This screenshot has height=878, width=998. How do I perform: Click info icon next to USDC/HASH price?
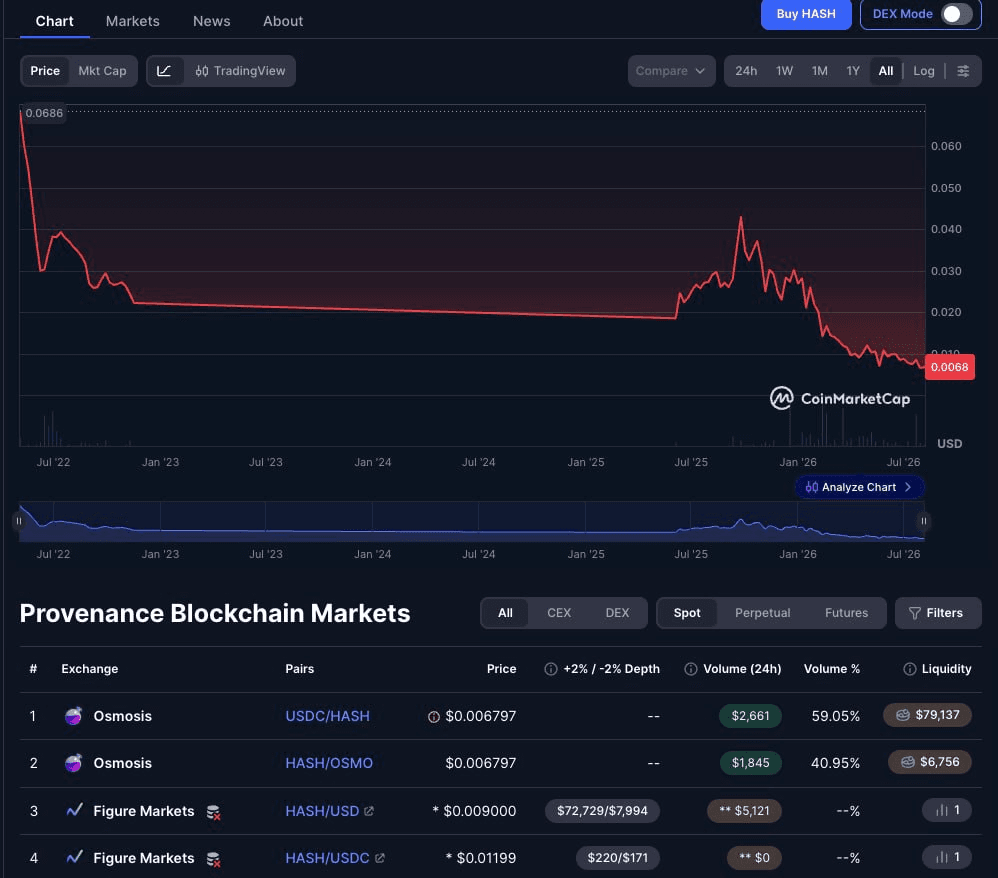coord(434,717)
